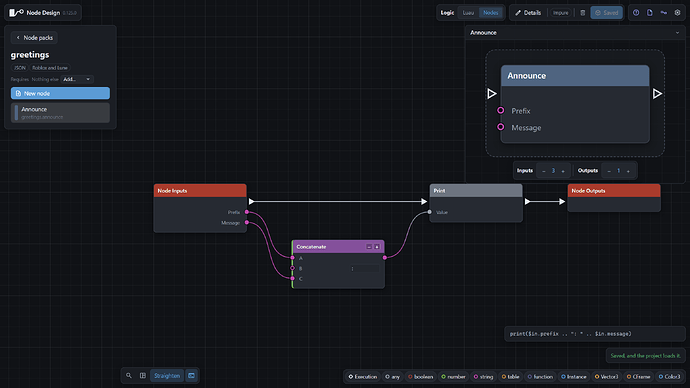Add an input on Concatenate with plus

click(377, 247)
